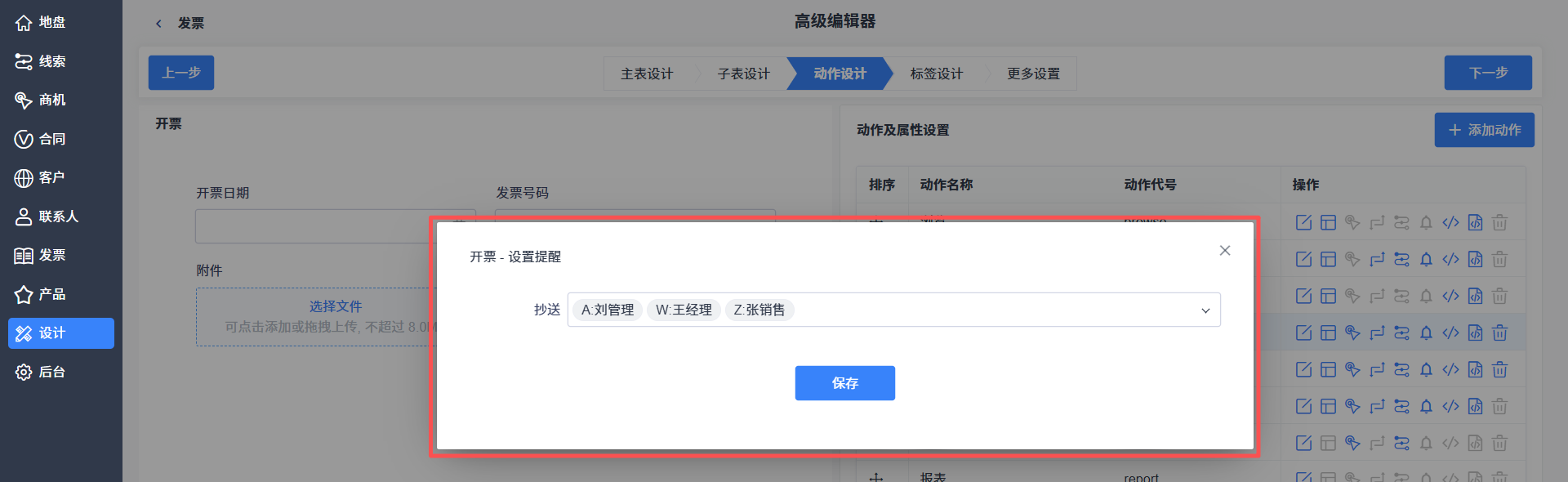Close the 设置提醒 dialog with X
Viewport: 1568px width, 482px height.
(x=1225, y=250)
